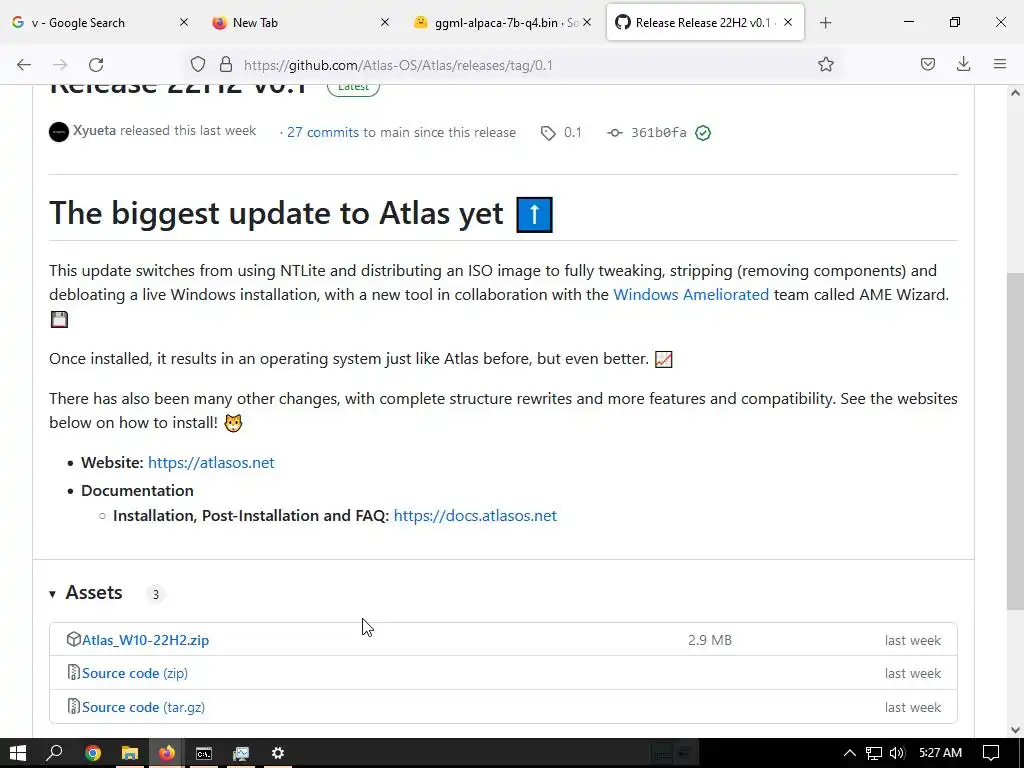This screenshot has height=768, width=1024.
Task: Save page to Pocket
Action: (x=927, y=64)
